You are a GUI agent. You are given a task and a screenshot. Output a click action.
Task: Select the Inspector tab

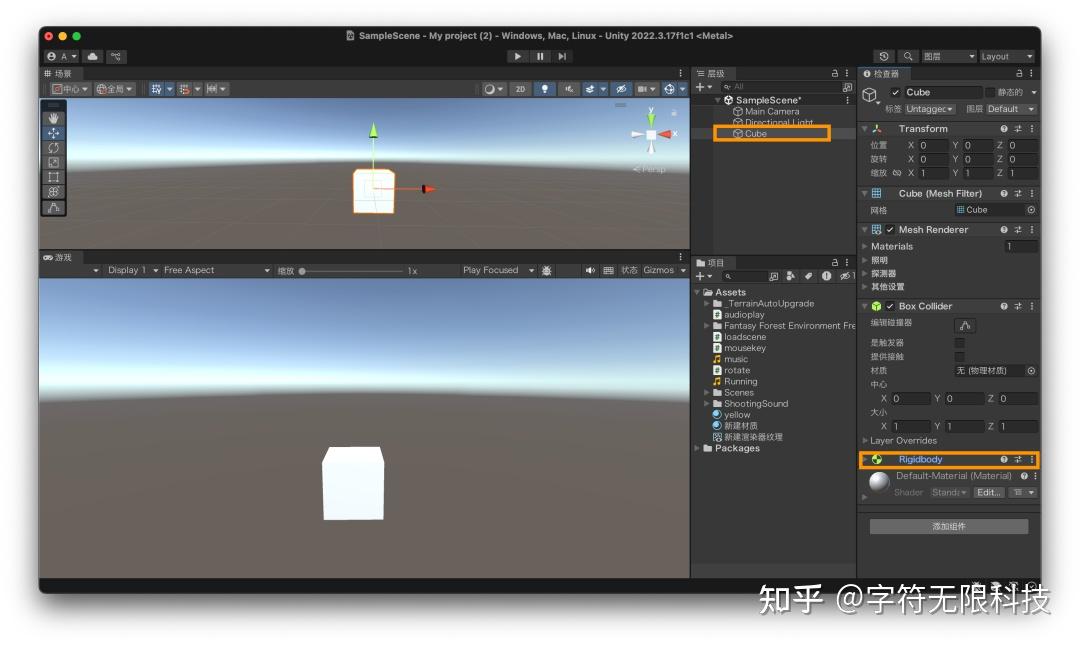882,74
